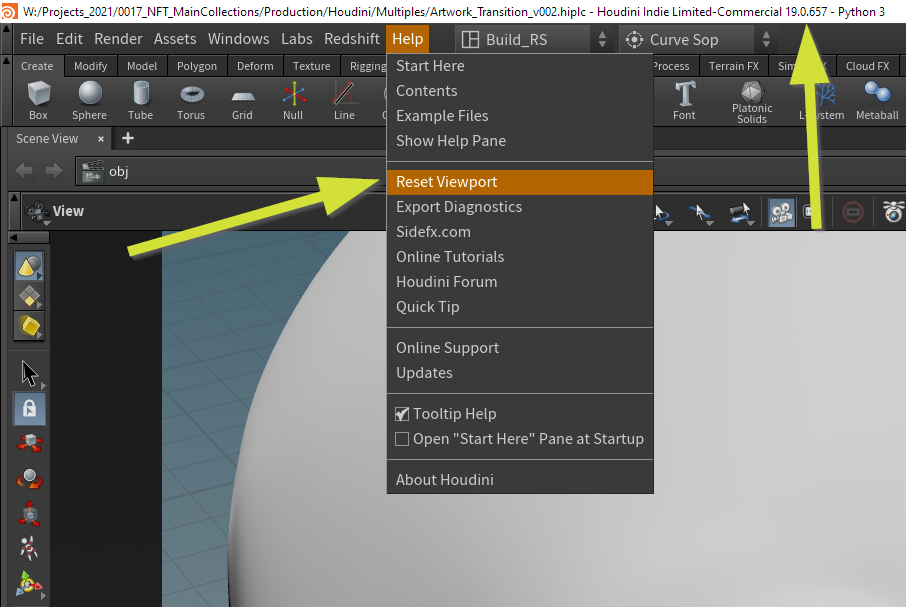Open the Redshift menu
906x607 pixels.
click(352, 39)
